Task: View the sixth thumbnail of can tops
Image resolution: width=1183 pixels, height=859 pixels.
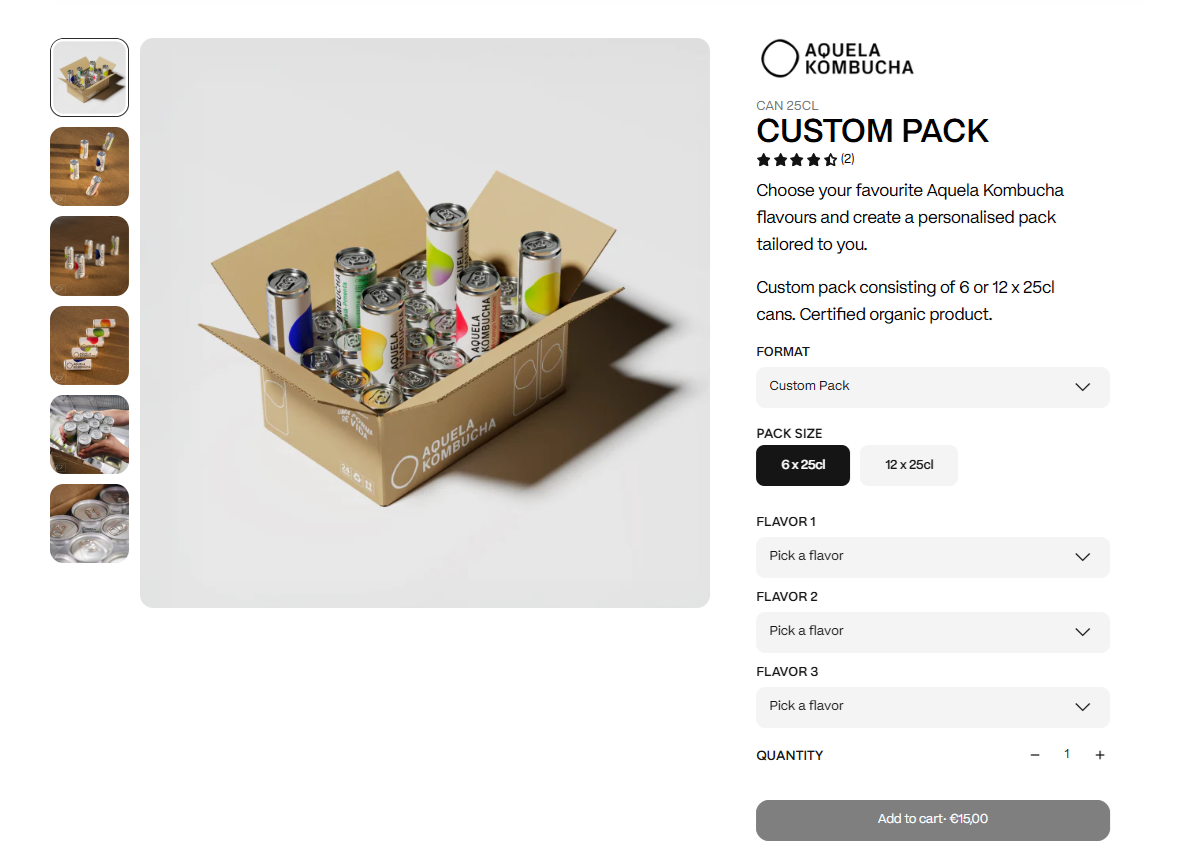Action: click(89, 523)
